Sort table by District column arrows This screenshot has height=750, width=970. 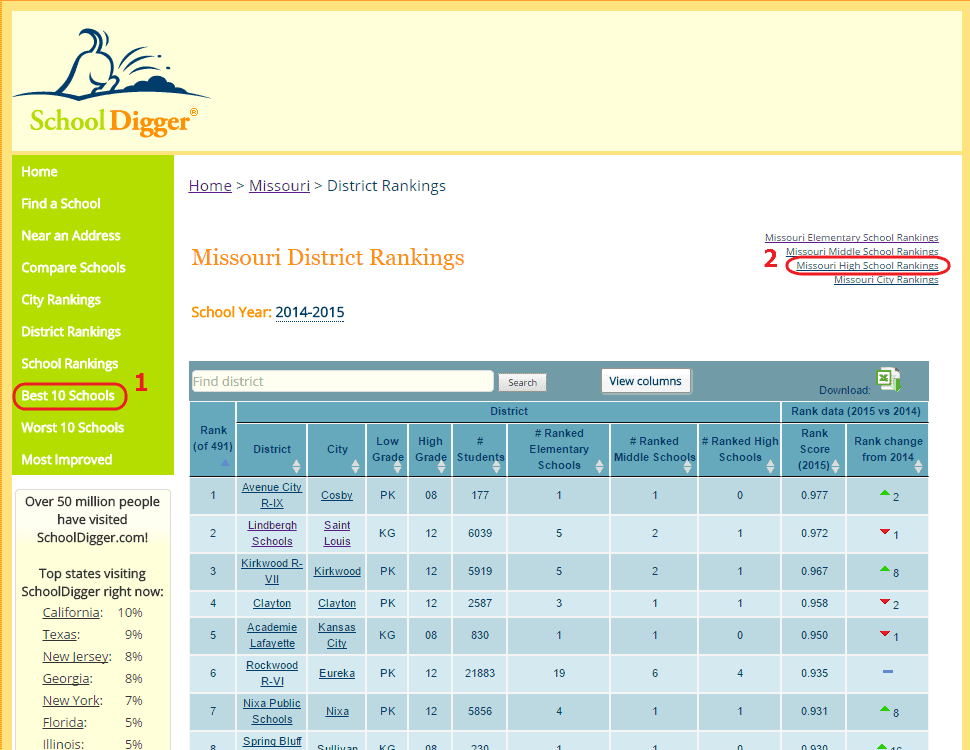coord(297,466)
